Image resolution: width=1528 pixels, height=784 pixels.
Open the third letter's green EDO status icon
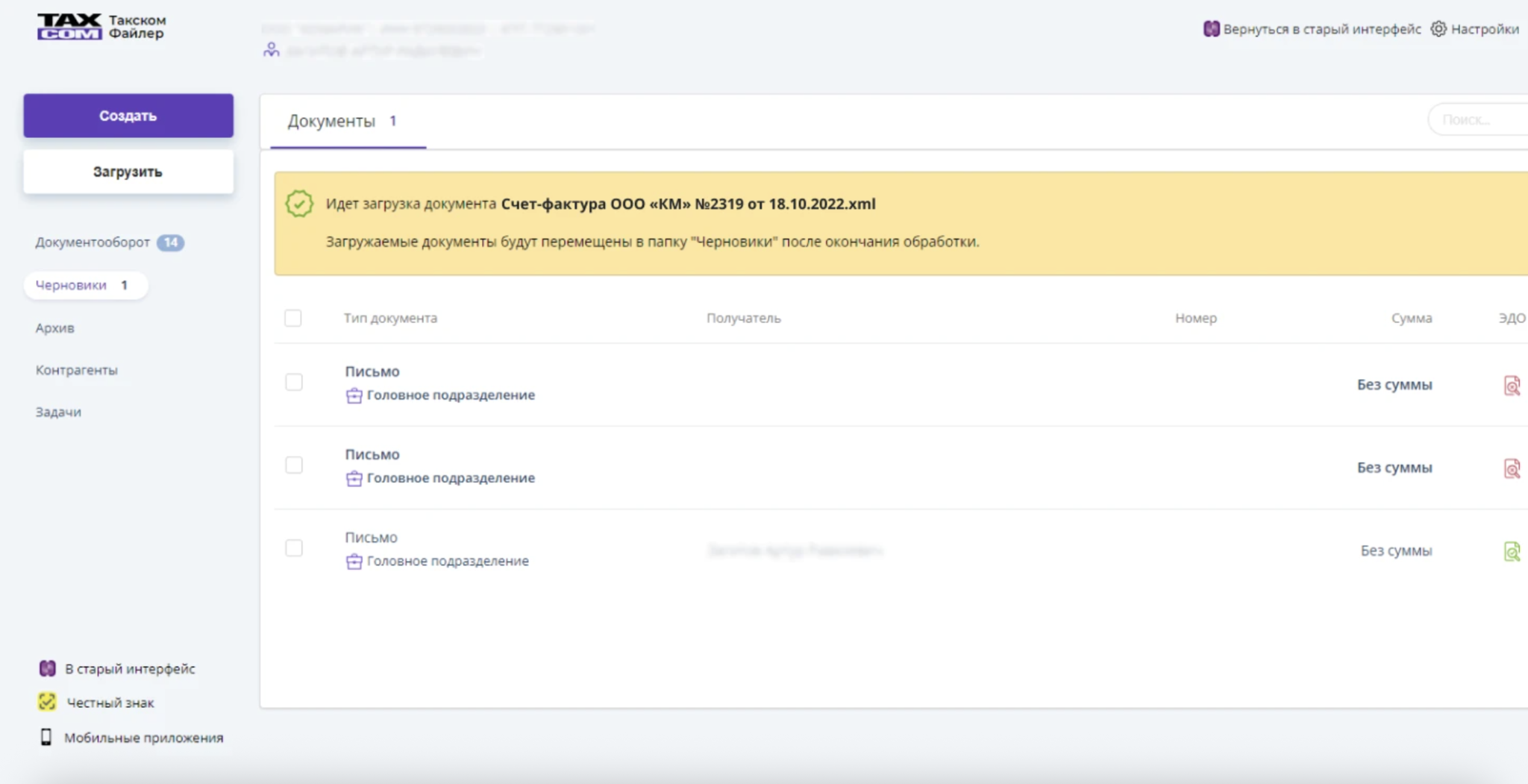click(x=1512, y=551)
